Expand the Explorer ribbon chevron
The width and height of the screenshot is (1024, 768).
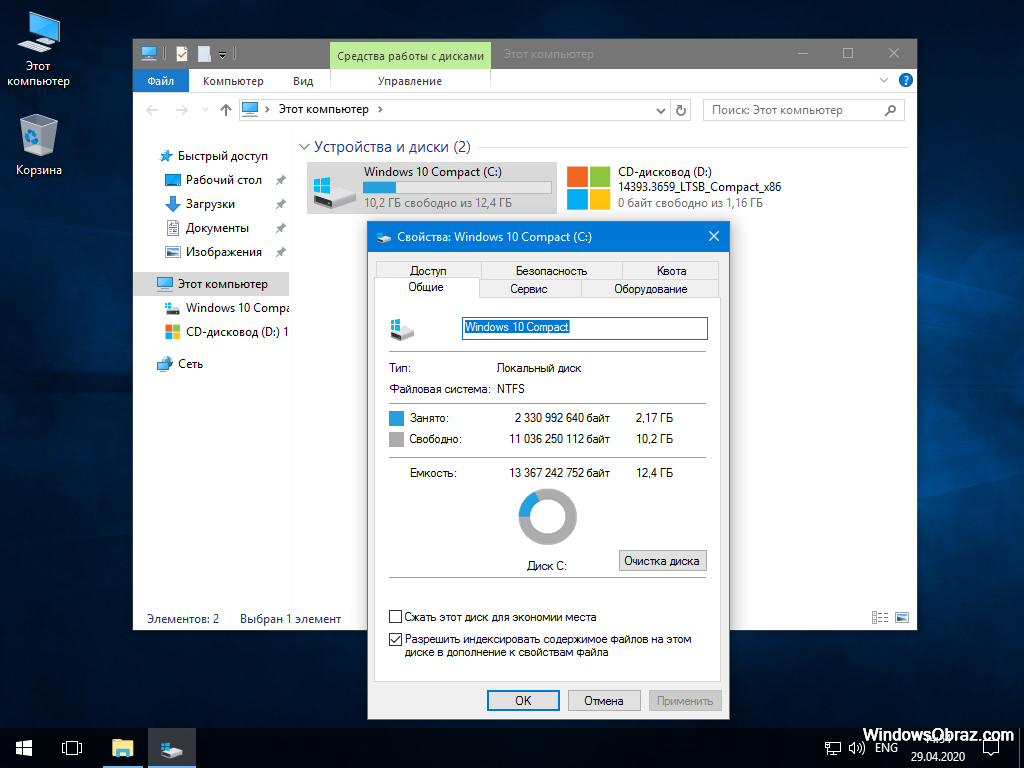point(884,81)
